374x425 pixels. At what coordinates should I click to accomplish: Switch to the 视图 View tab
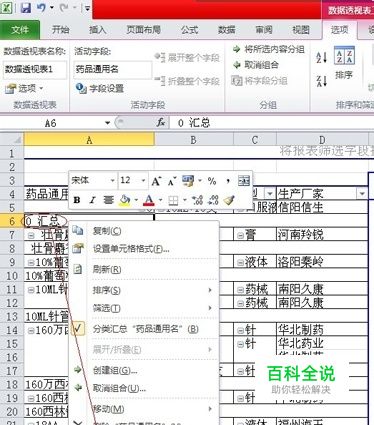tap(301, 30)
